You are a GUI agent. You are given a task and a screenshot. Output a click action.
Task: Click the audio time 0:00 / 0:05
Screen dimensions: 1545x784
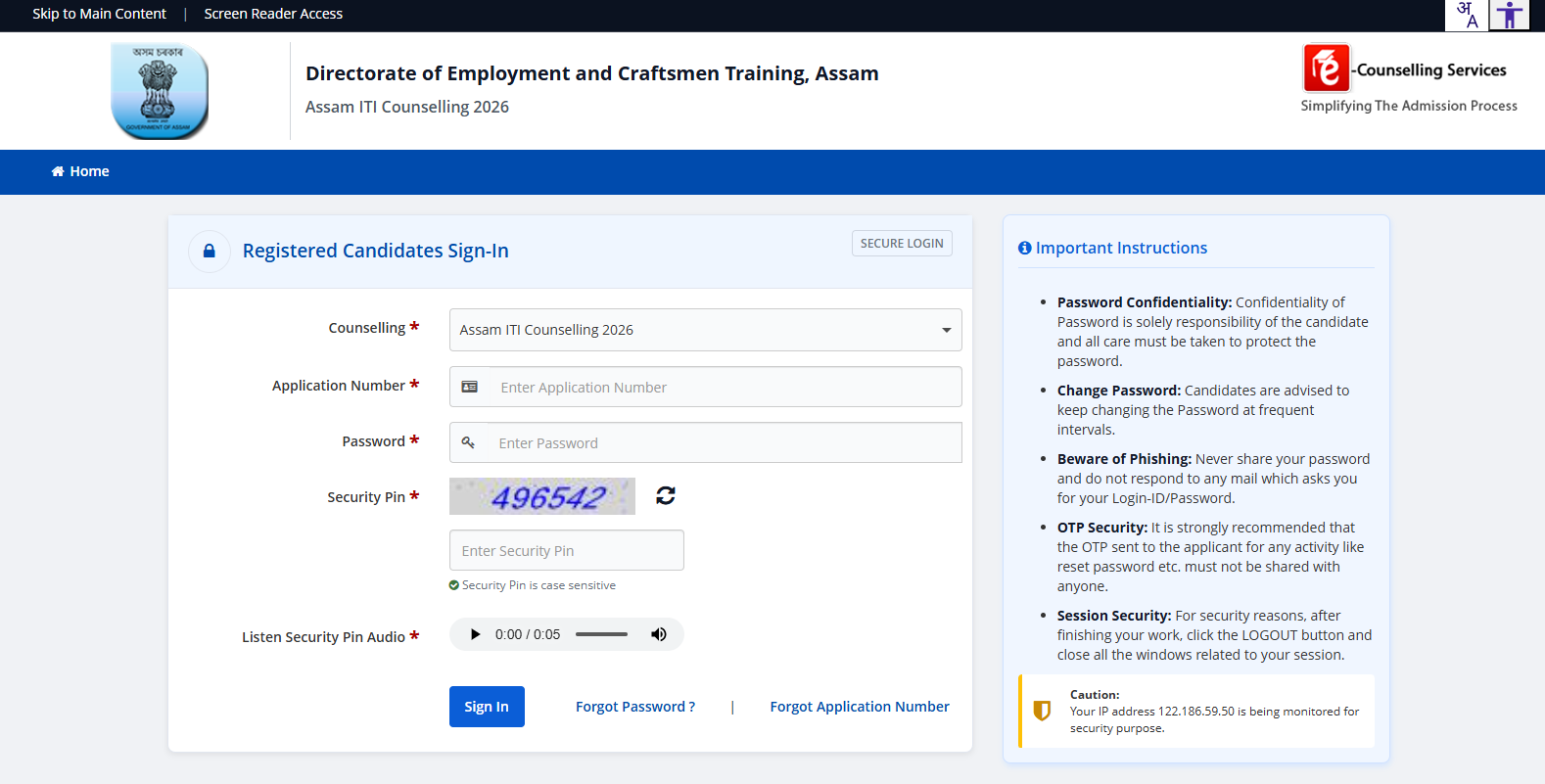tap(528, 634)
